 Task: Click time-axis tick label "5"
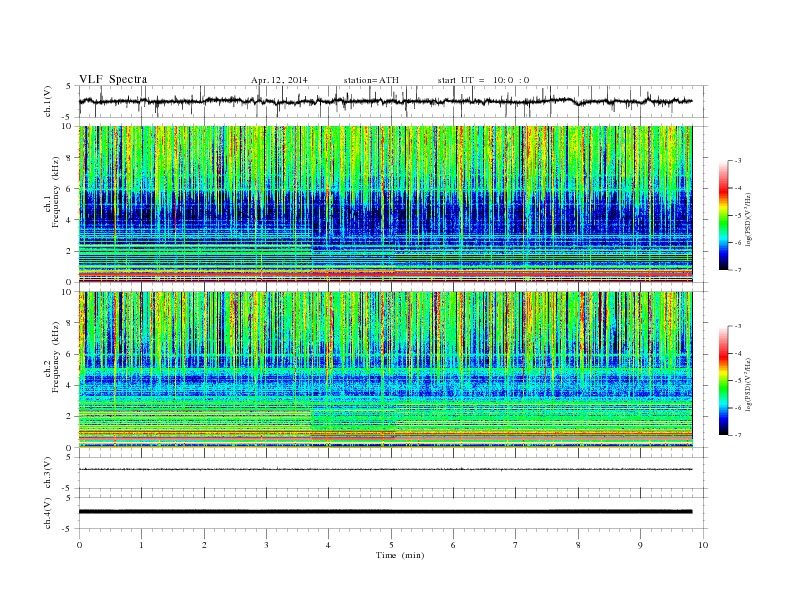(x=391, y=545)
